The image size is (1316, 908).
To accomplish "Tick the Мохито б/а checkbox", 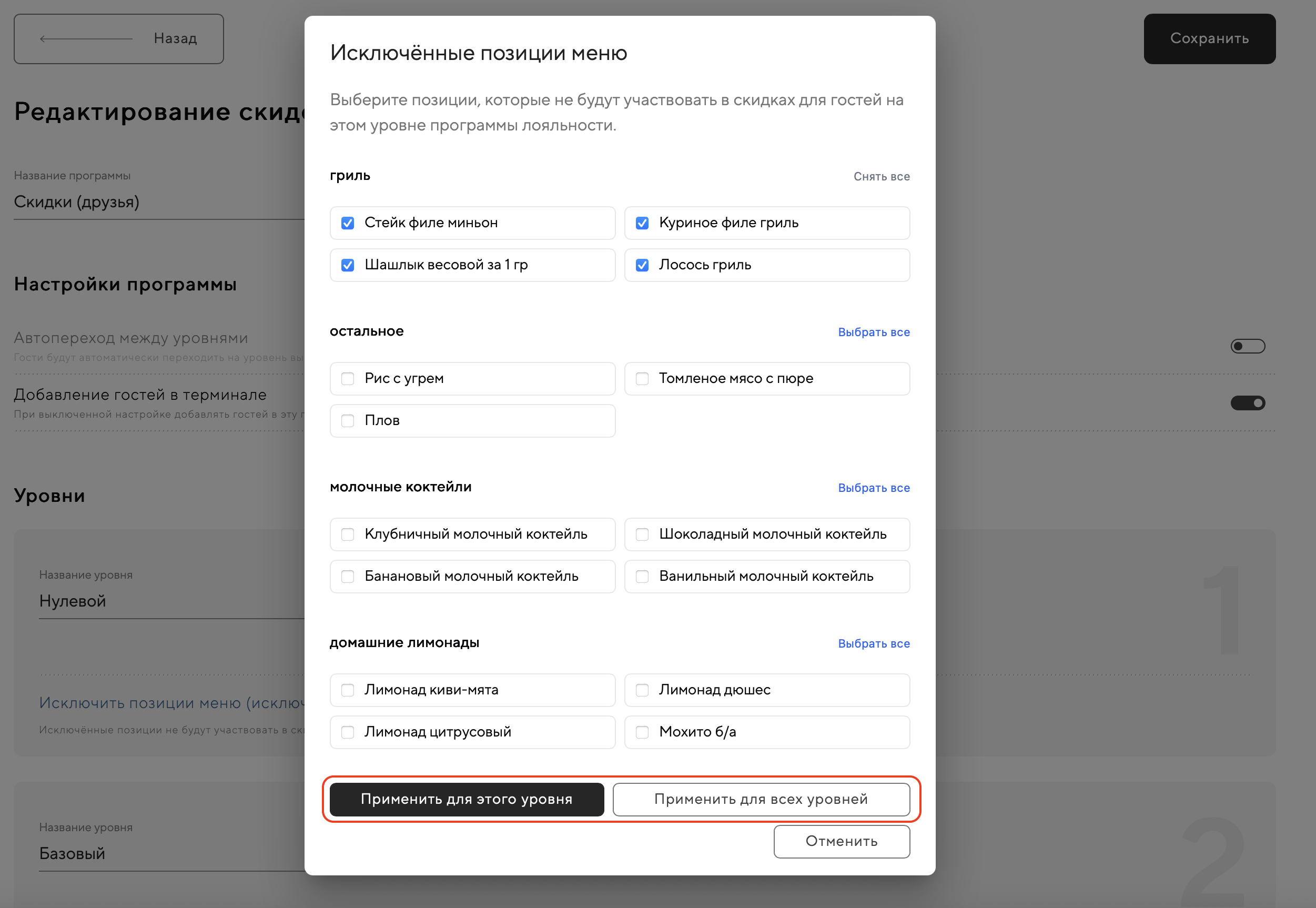I will pyautogui.click(x=642, y=732).
